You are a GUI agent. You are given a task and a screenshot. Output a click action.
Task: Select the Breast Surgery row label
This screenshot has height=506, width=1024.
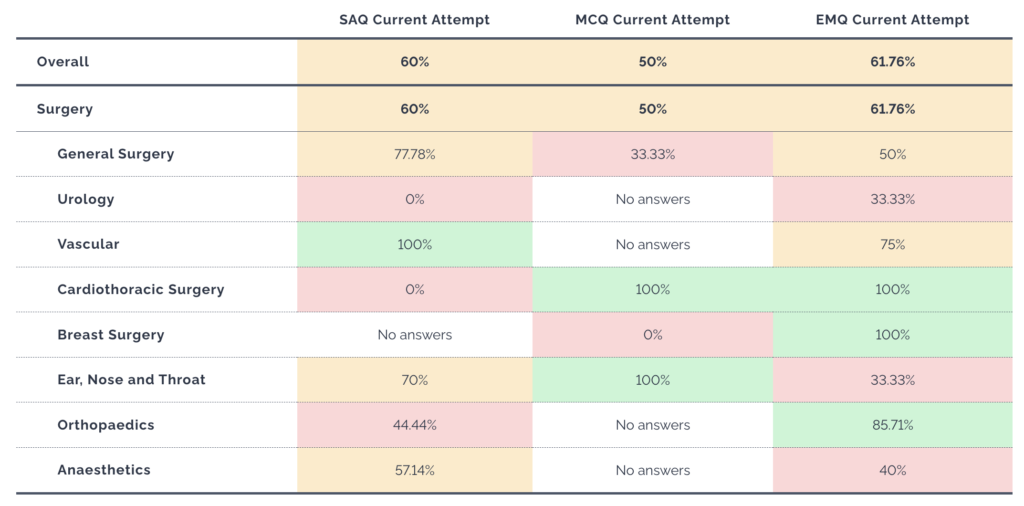click(x=110, y=335)
